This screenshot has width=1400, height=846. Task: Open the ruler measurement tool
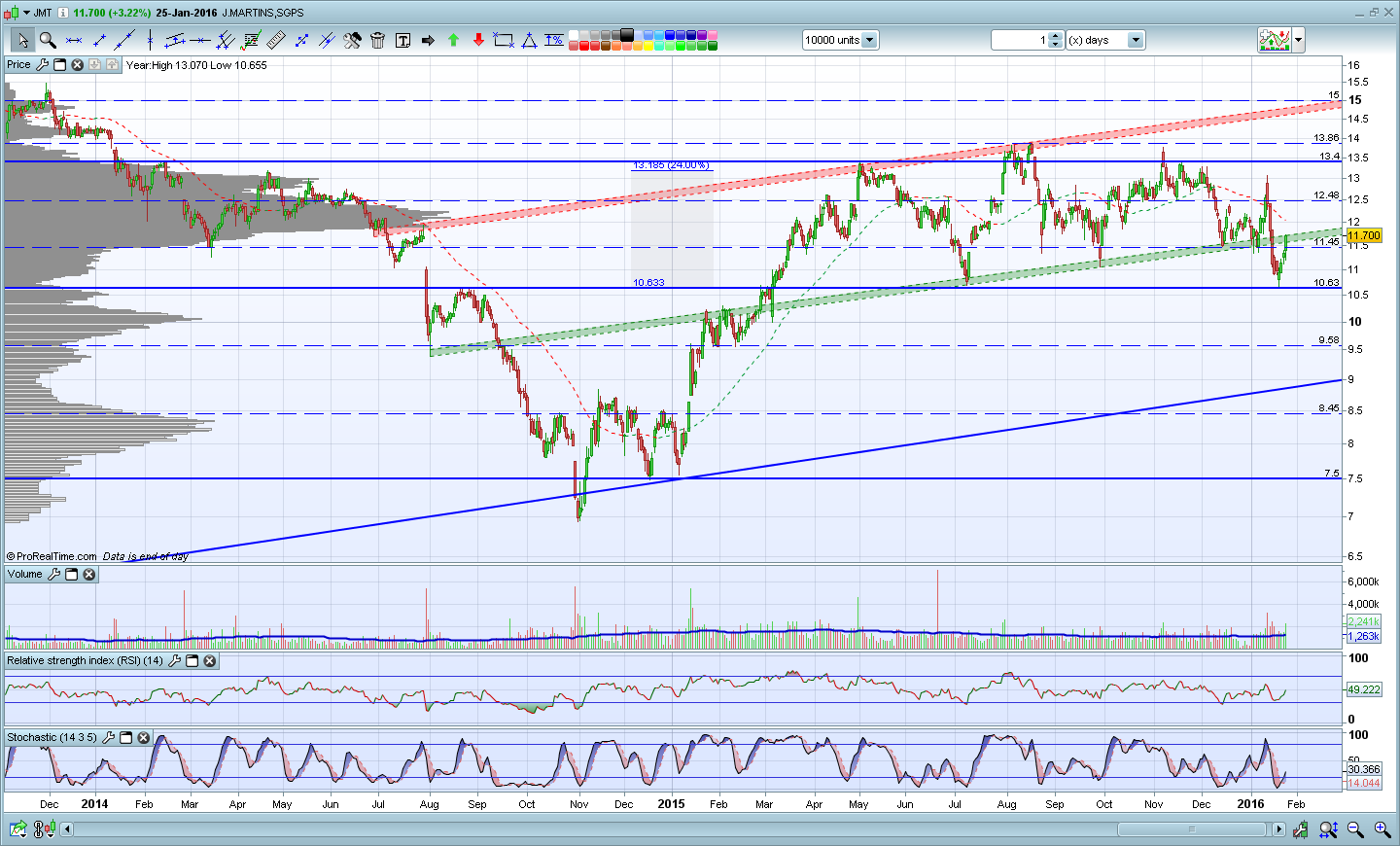(x=276, y=40)
